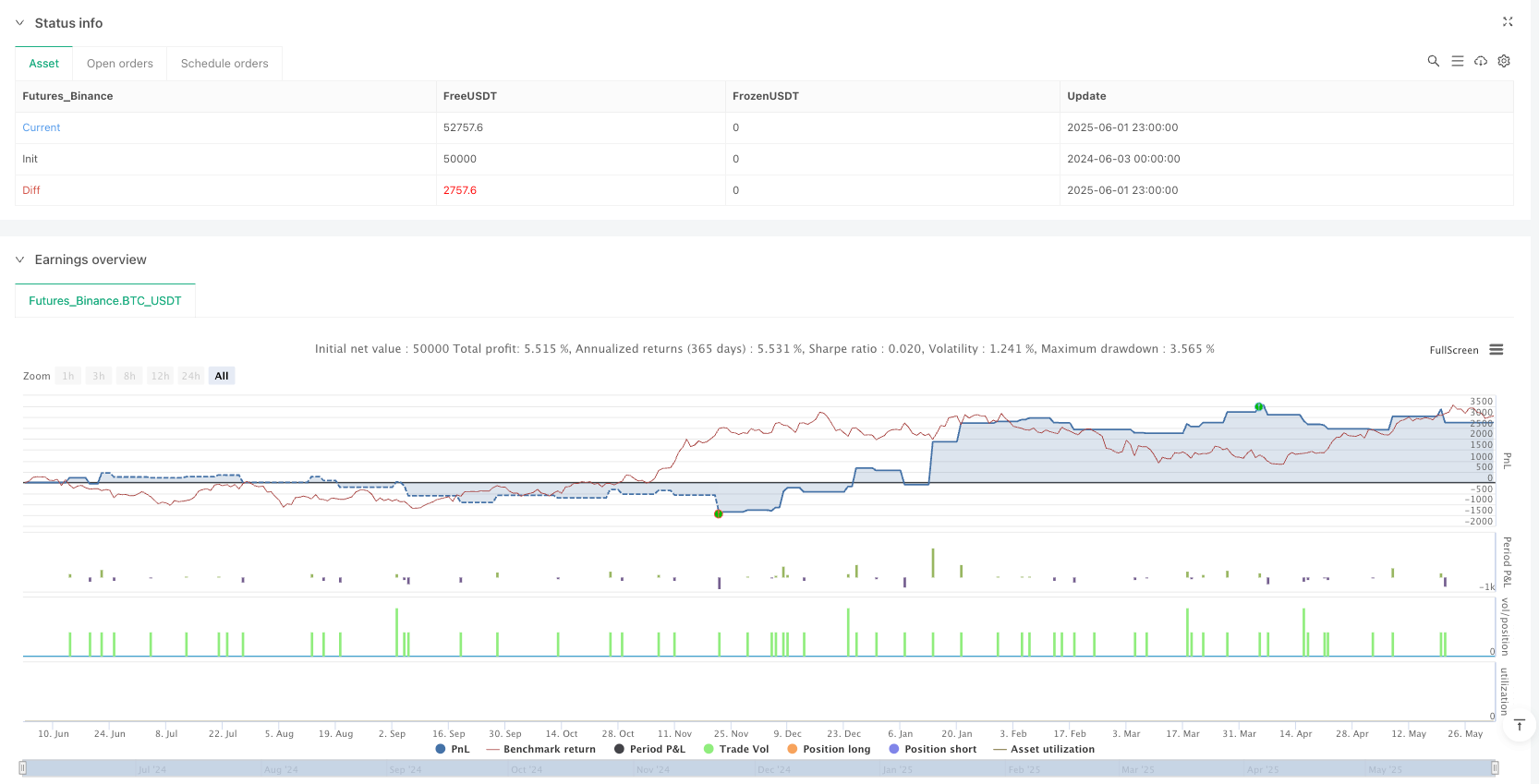The image size is (1539, 784).
Task: Click the green high marker on PnL line
Action: pyautogui.click(x=1259, y=406)
